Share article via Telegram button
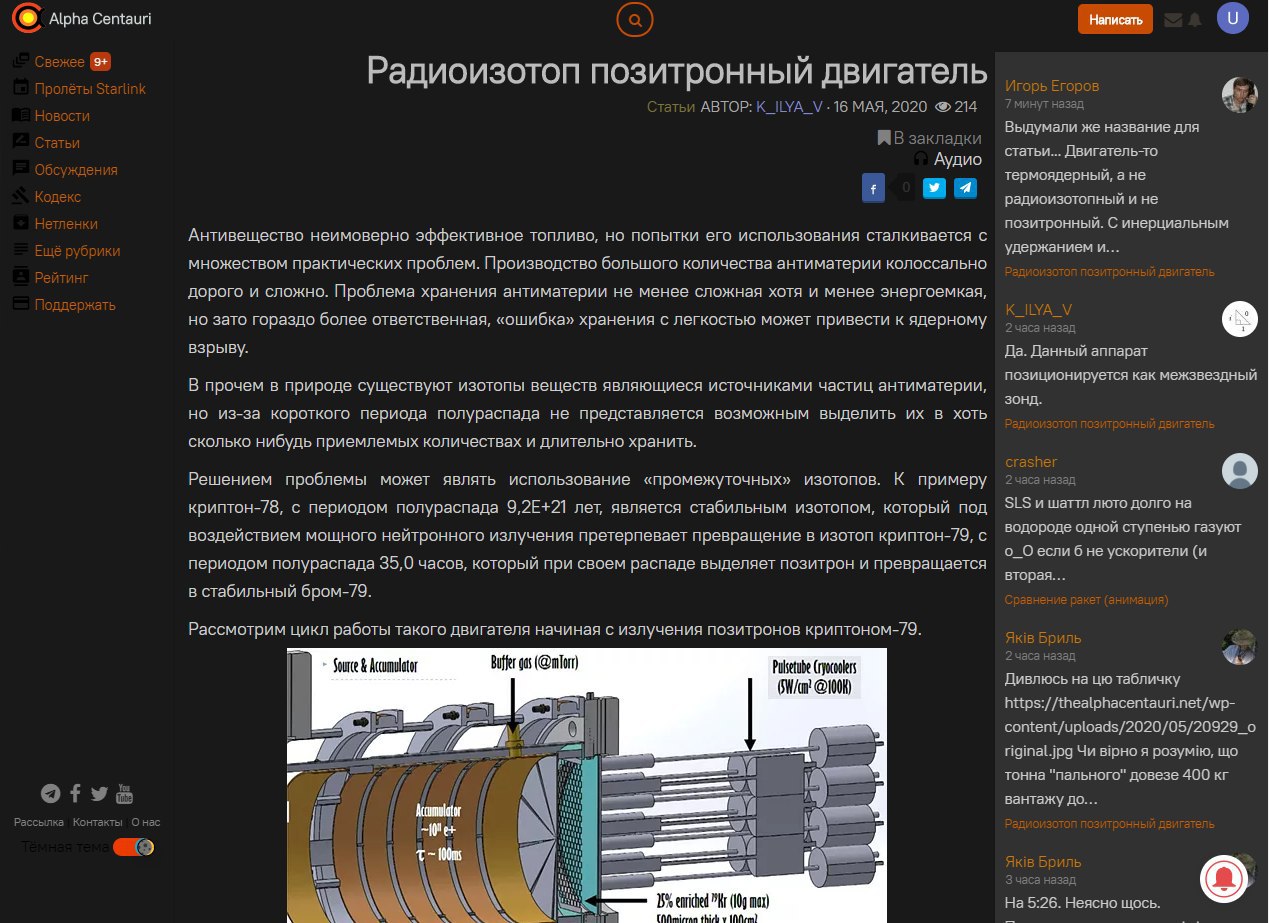1269x923 pixels. [965, 187]
